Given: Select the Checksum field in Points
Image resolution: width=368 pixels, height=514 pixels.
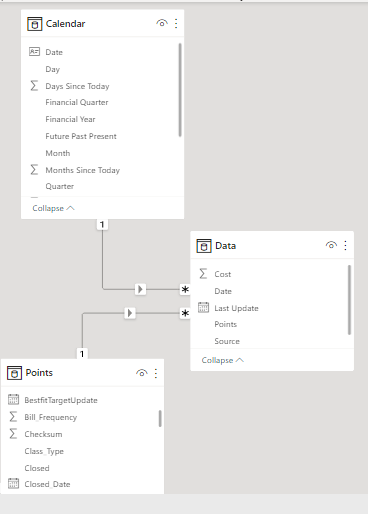Looking at the screenshot, I should coord(43,434).
